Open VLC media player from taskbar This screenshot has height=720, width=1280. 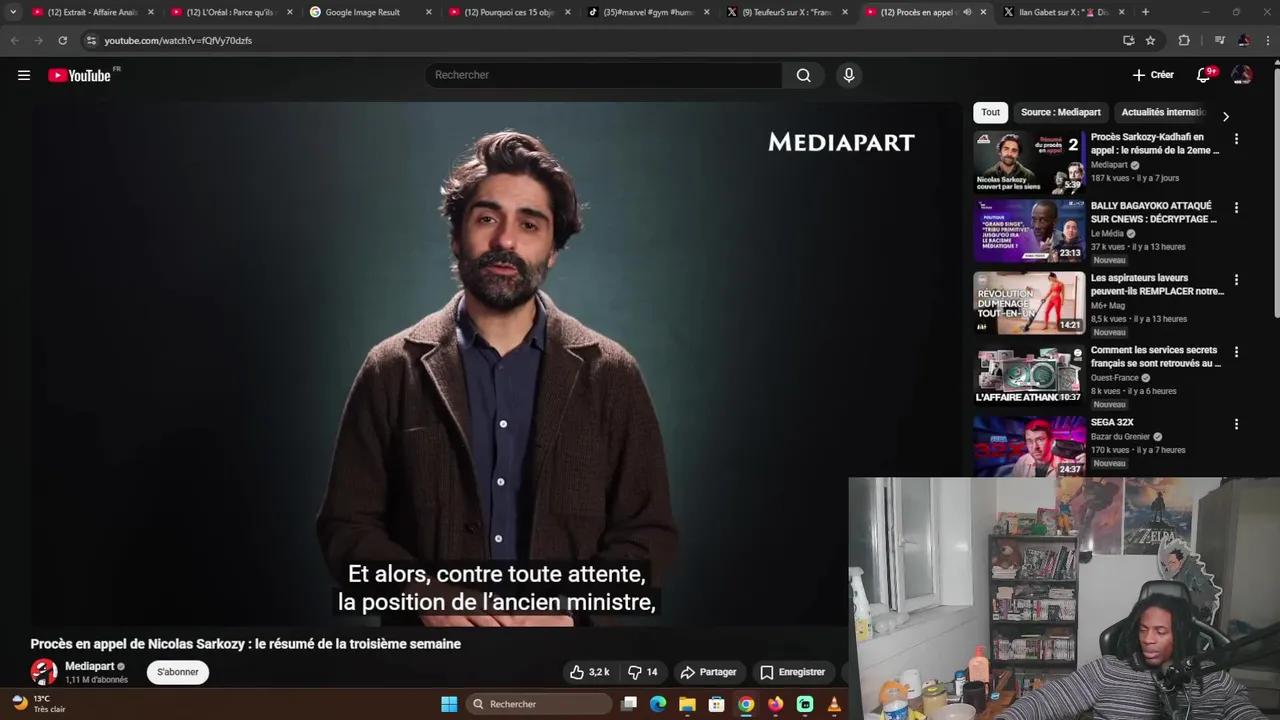pyautogui.click(x=834, y=704)
